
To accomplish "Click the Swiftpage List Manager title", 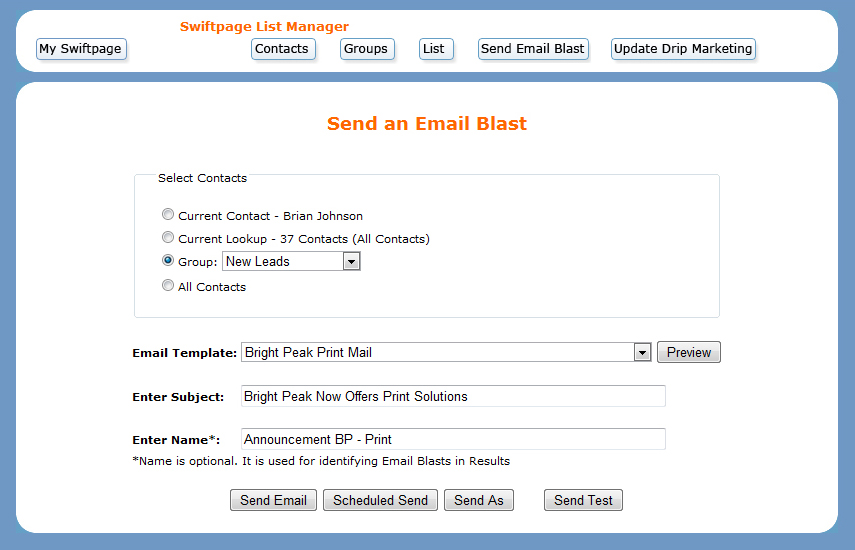I will [264, 27].
